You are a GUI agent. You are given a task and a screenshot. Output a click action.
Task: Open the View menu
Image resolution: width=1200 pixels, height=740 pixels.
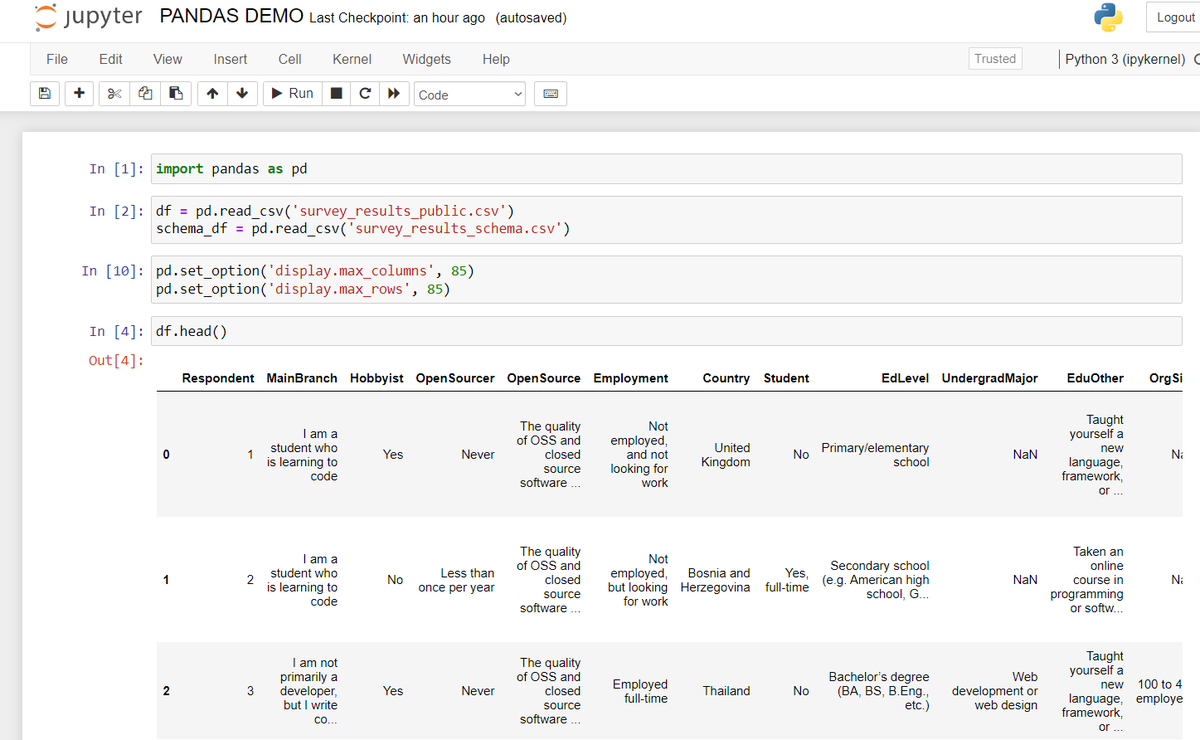point(167,59)
